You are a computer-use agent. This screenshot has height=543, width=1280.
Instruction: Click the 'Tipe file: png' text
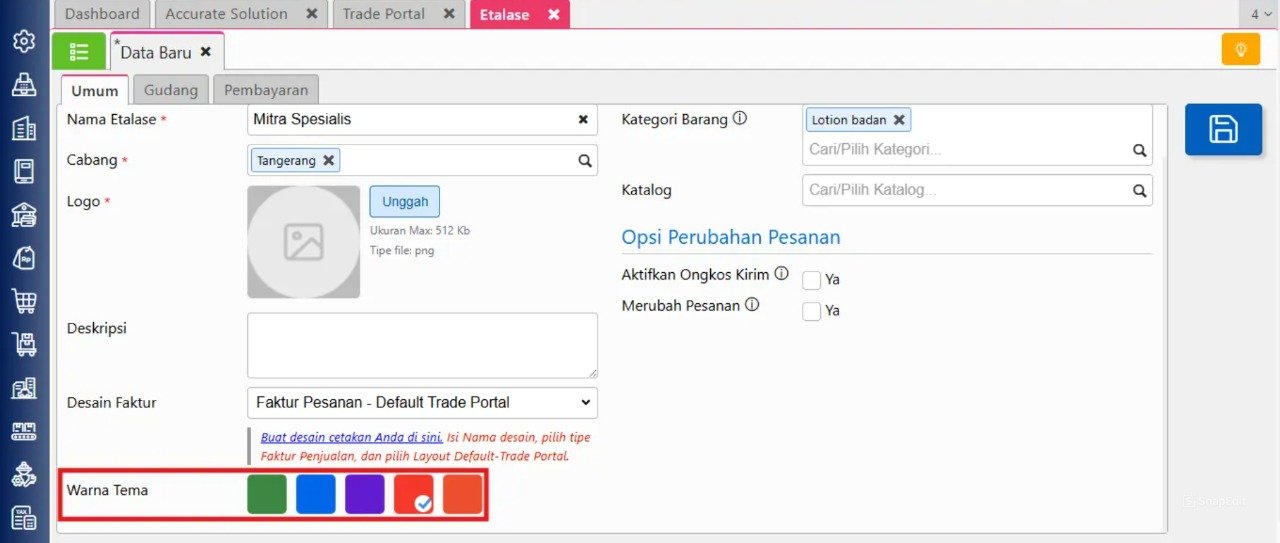[402, 250]
